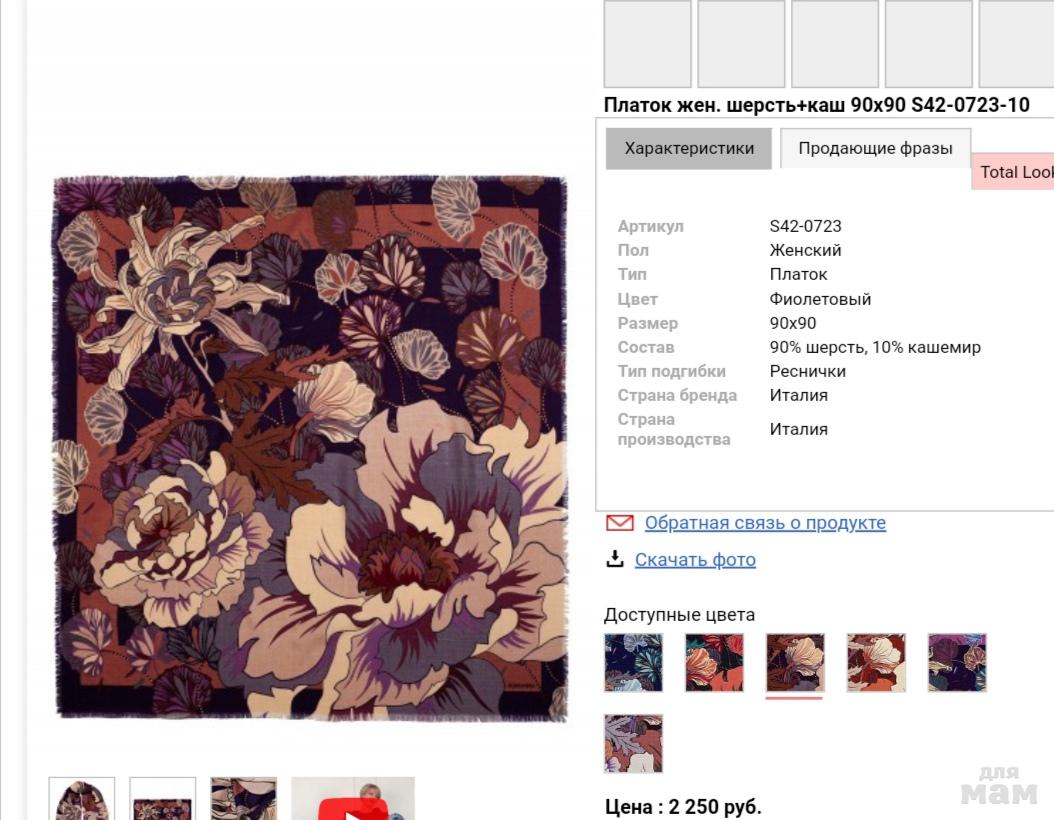Open the main purple floral scarf image
This screenshot has width=1054, height=820.
click(x=311, y=448)
